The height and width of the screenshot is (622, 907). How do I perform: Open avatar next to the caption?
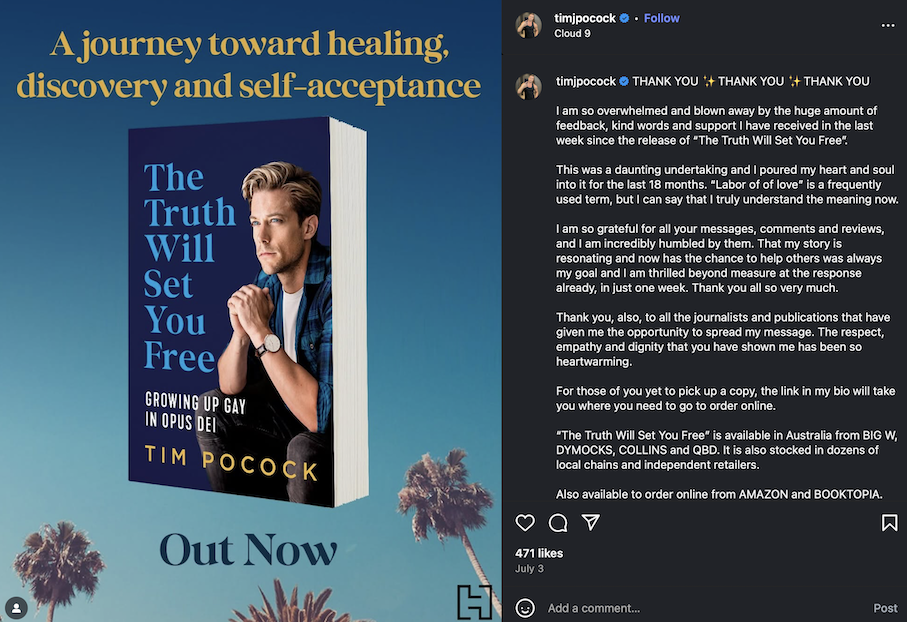click(529, 87)
